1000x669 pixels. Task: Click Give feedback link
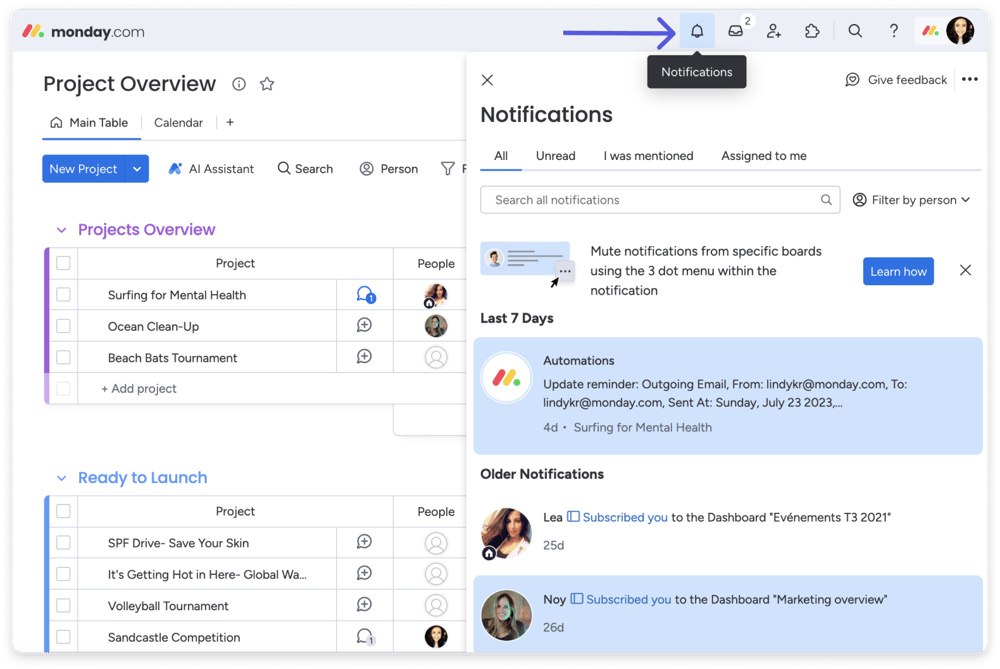(x=896, y=80)
